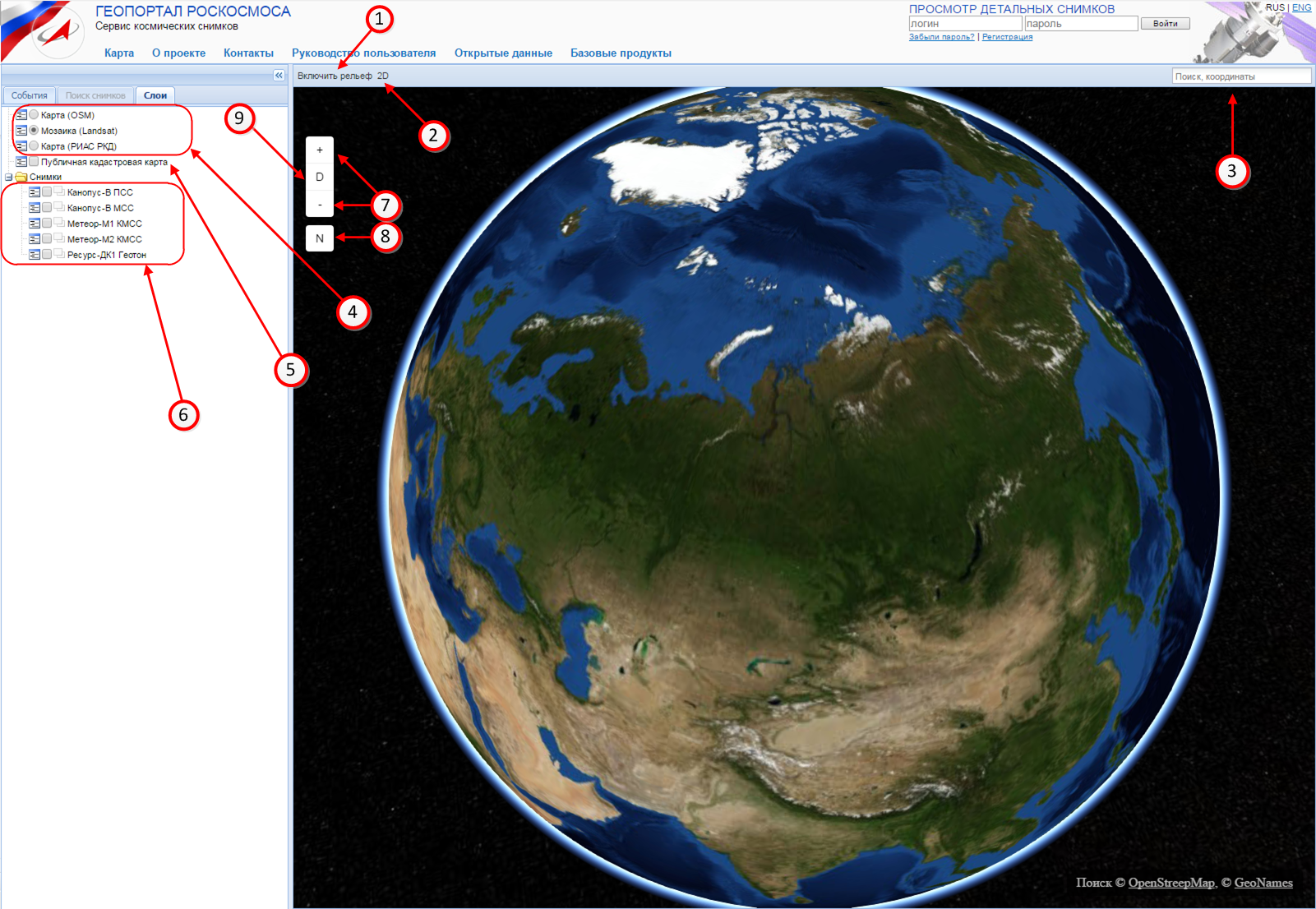Open layer properties icon for Ресурс-ДК1 Геотон
1316x909 pixels.
35,255
